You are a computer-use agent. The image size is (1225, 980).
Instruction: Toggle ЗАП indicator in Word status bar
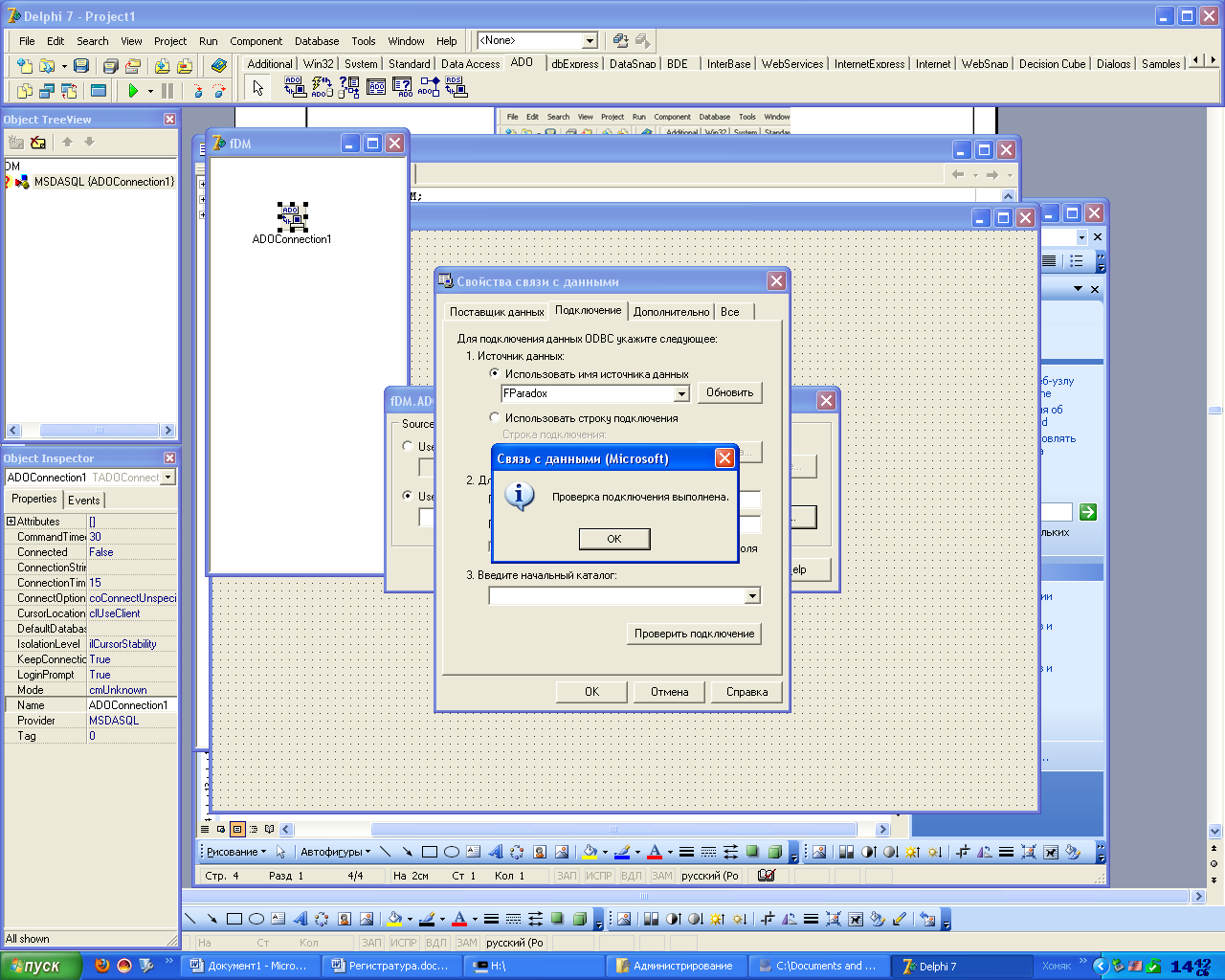[568, 876]
